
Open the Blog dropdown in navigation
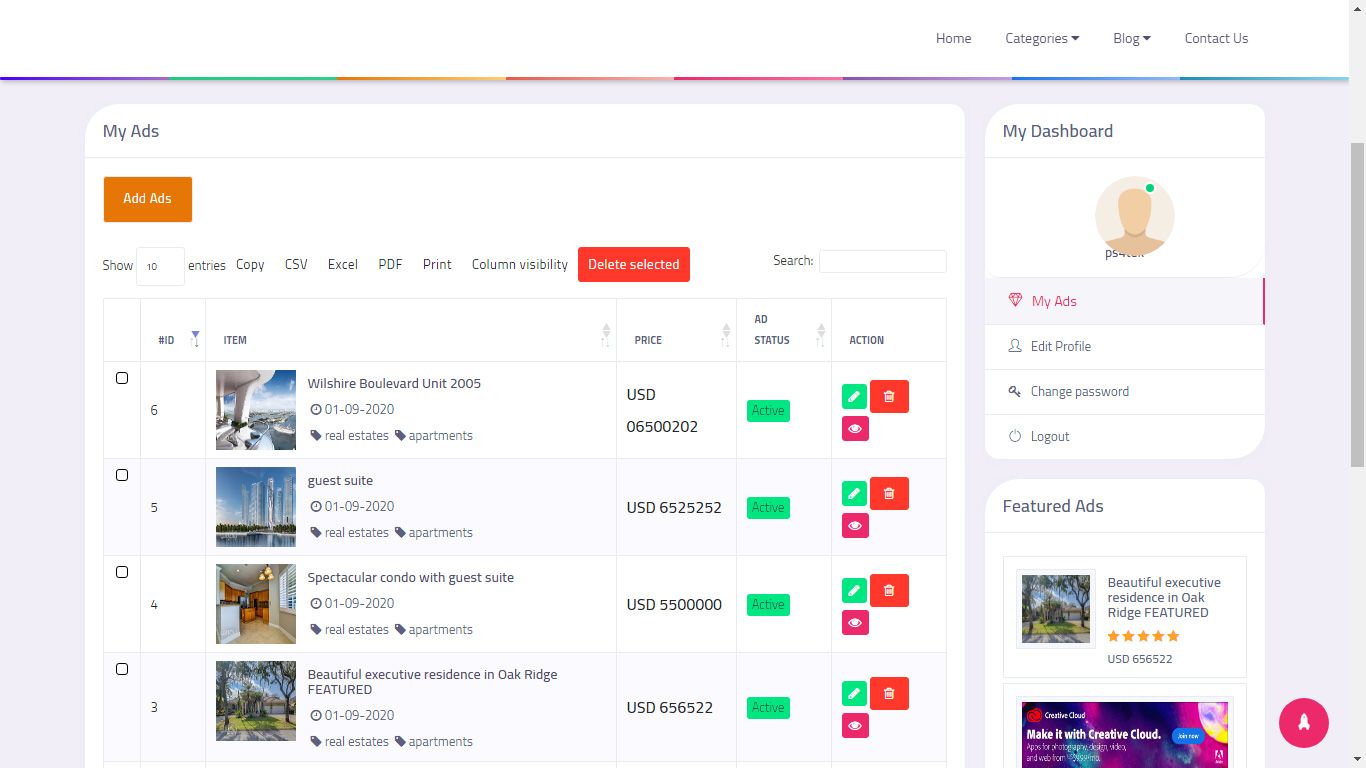(1131, 38)
